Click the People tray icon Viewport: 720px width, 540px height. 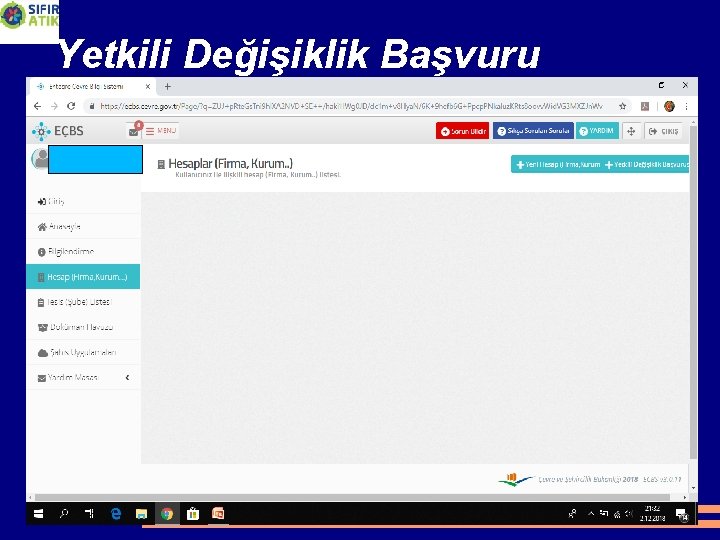point(573,514)
